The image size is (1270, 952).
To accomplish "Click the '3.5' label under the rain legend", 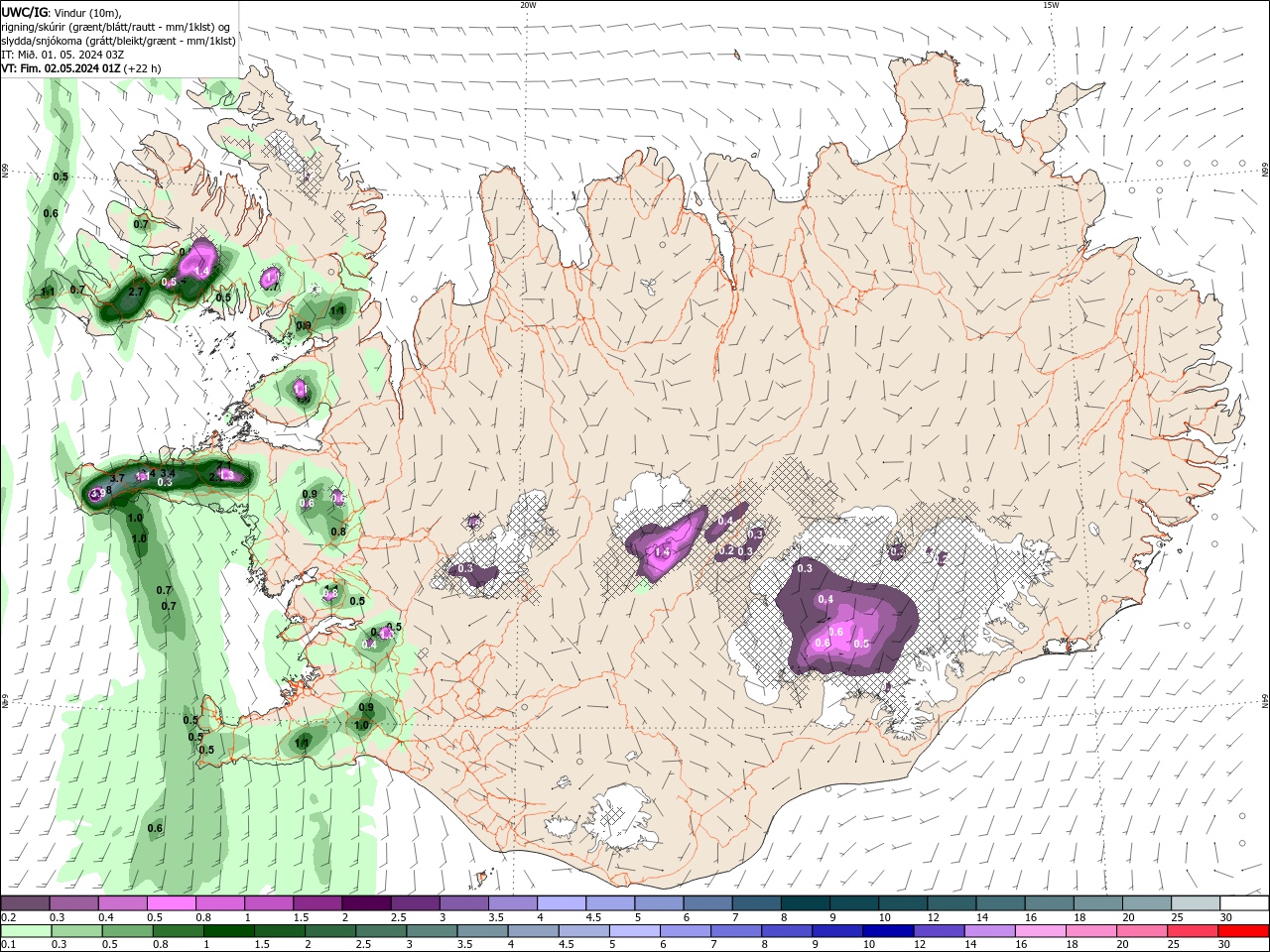I will pyautogui.click(x=463, y=945).
